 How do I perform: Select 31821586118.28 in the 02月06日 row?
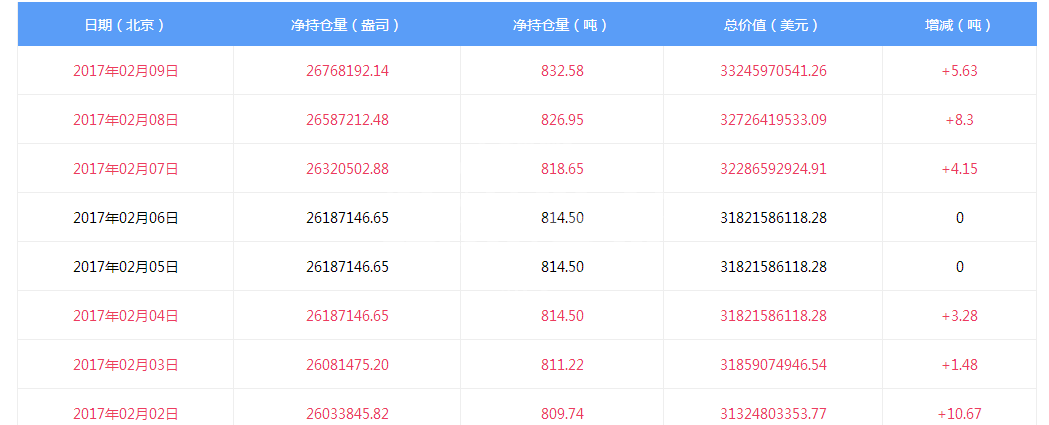click(773, 218)
